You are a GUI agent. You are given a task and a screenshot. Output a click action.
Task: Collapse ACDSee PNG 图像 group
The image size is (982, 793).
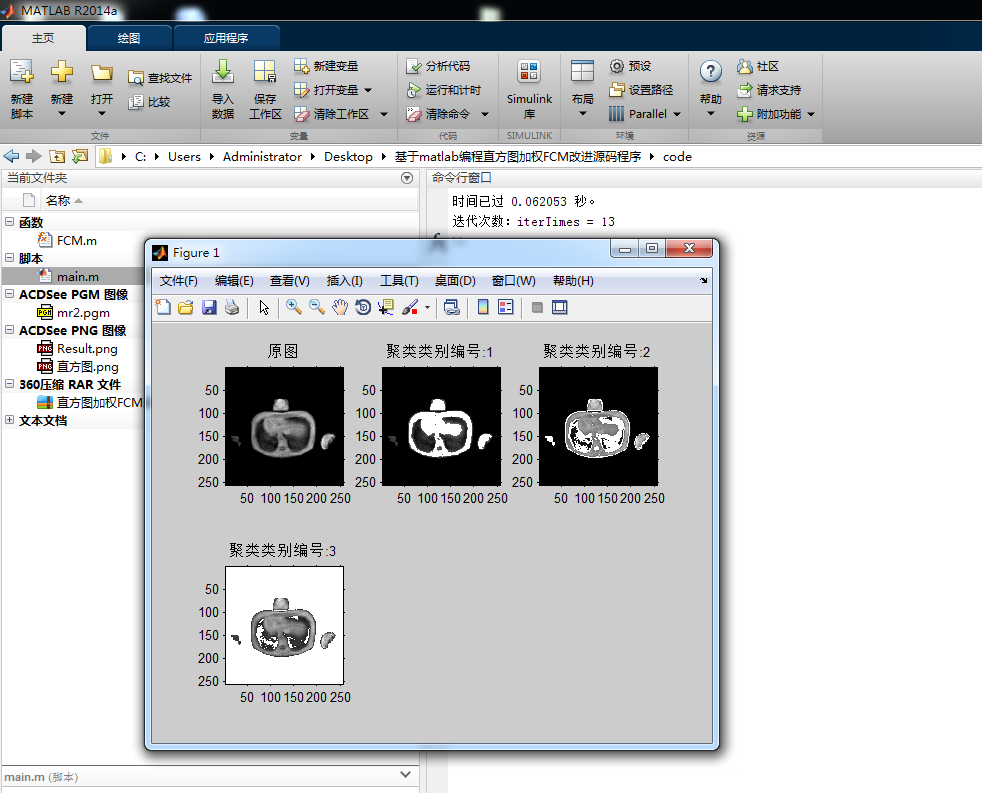(9, 329)
